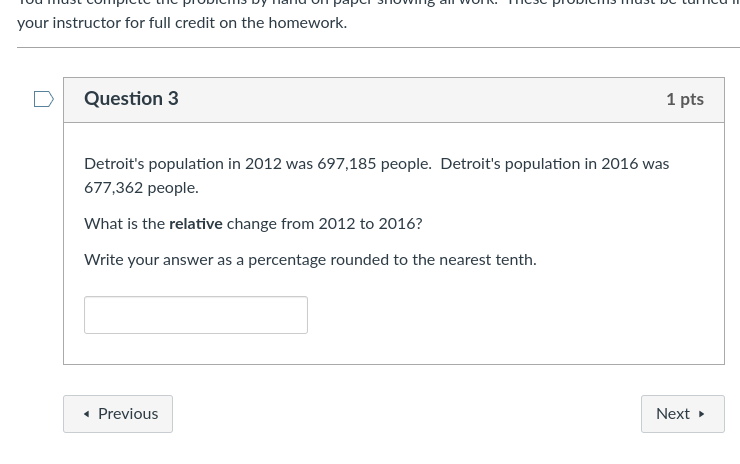
Task: Click 'Detroit's population in 2016 was' phrase
Action: point(555,164)
